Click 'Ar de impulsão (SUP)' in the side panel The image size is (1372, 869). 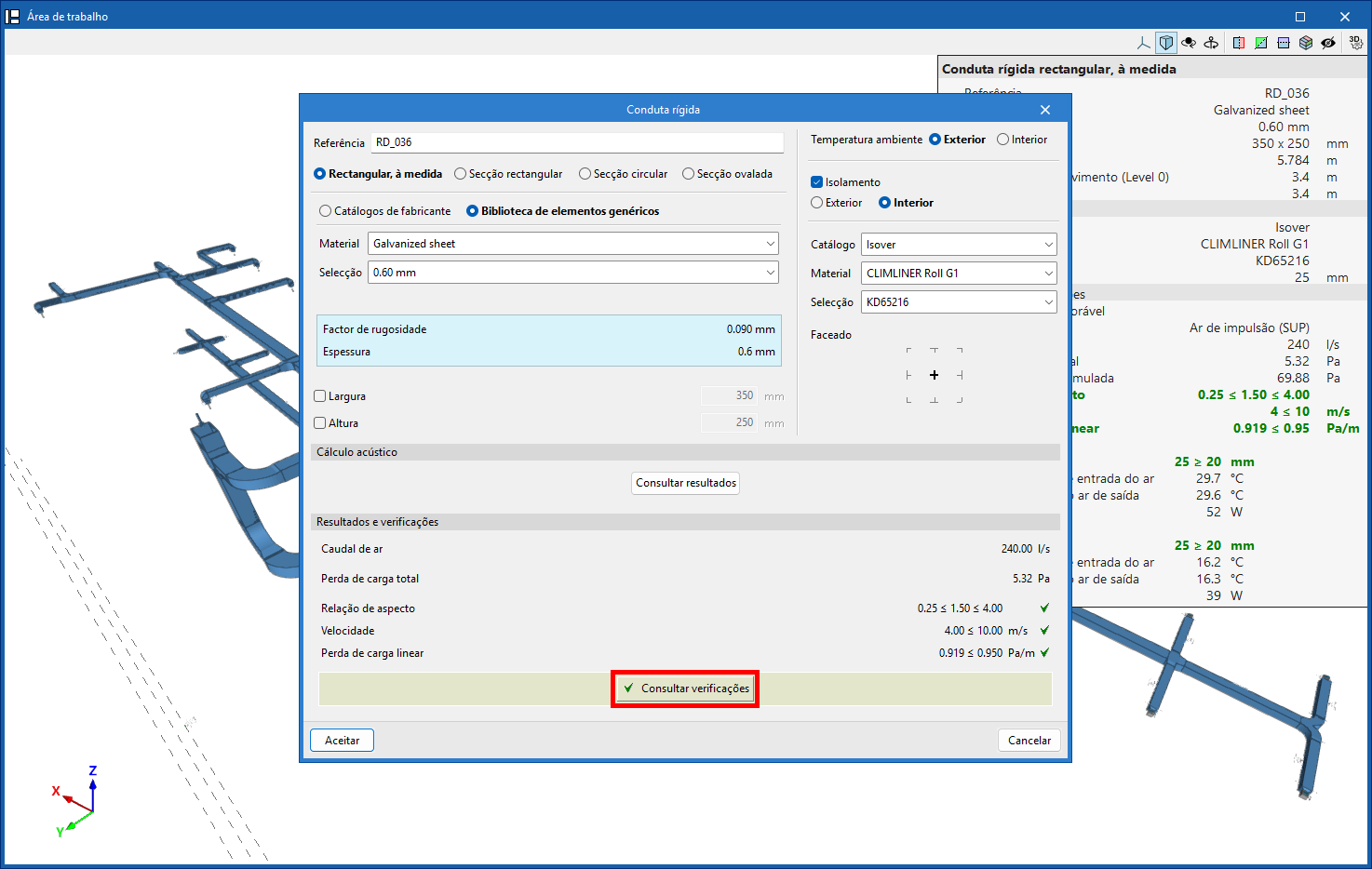pyautogui.click(x=1249, y=328)
